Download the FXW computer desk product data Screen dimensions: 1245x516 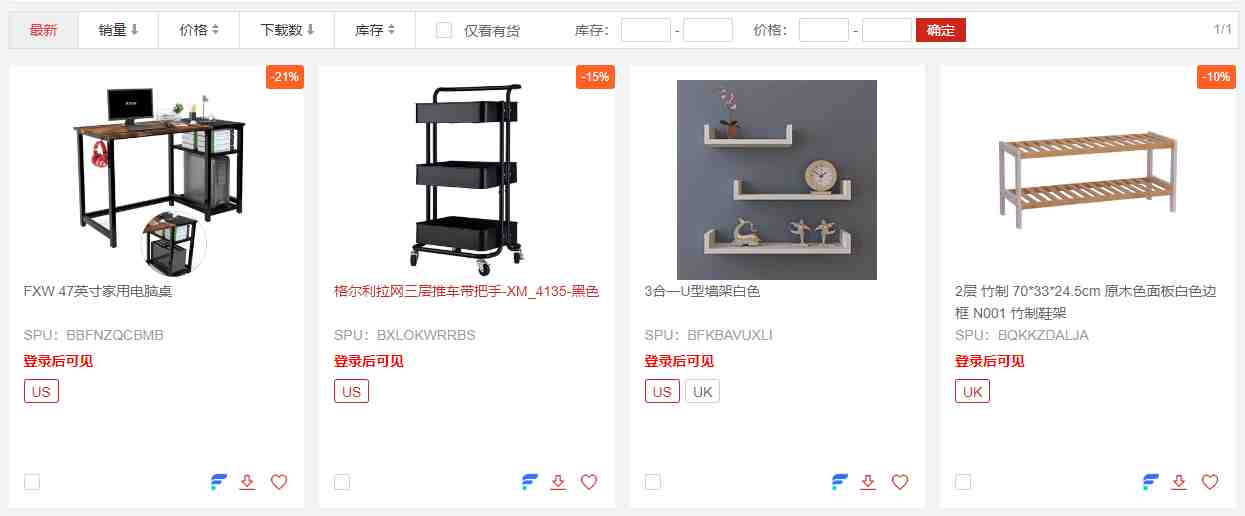[248, 482]
